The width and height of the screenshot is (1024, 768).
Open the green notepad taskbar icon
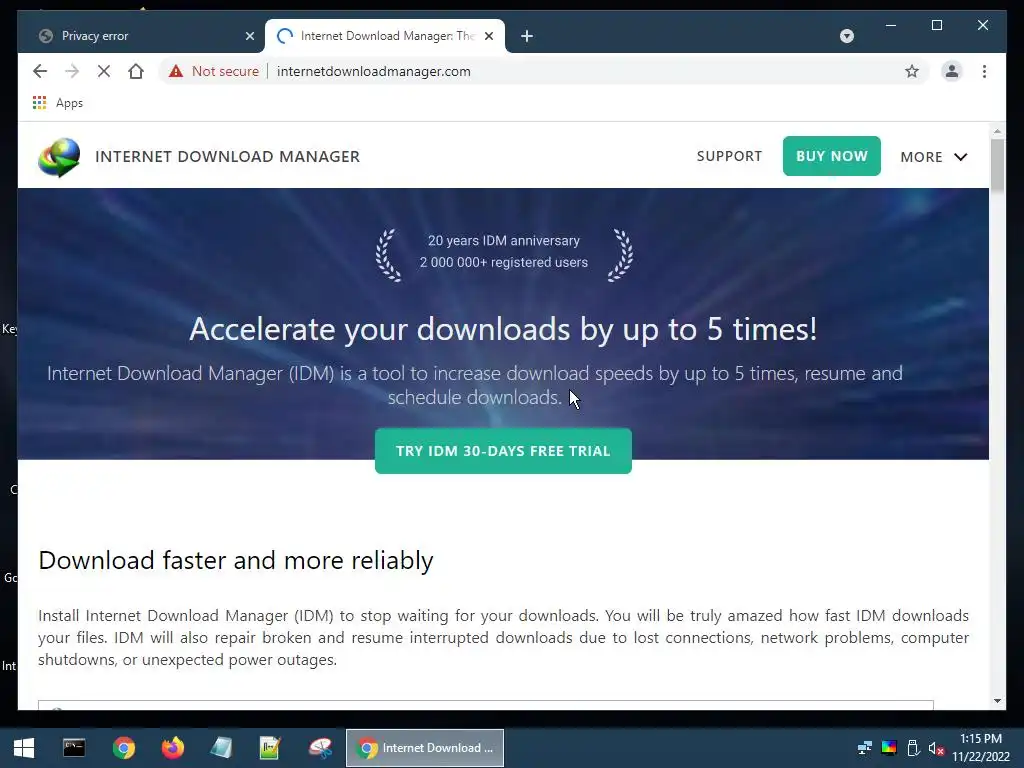(x=270, y=748)
